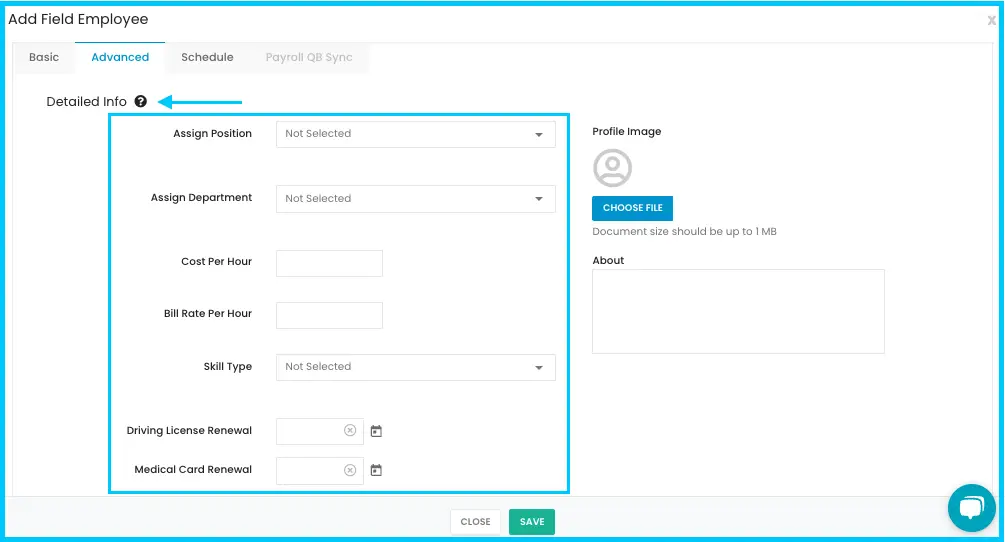This screenshot has width=1005, height=542.
Task: Open the Driving License Renewal calendar picker
Action: [376, 431]
